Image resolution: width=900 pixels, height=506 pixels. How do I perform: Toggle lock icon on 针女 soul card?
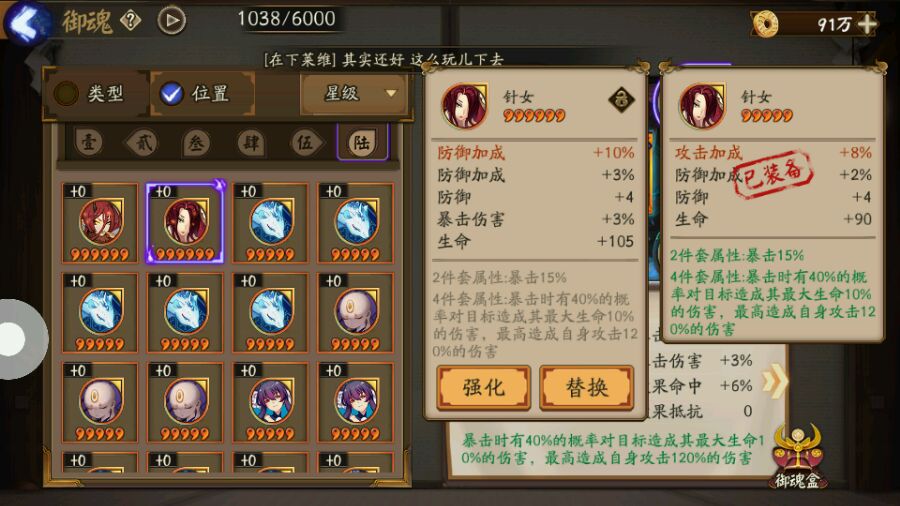(622, 100)
